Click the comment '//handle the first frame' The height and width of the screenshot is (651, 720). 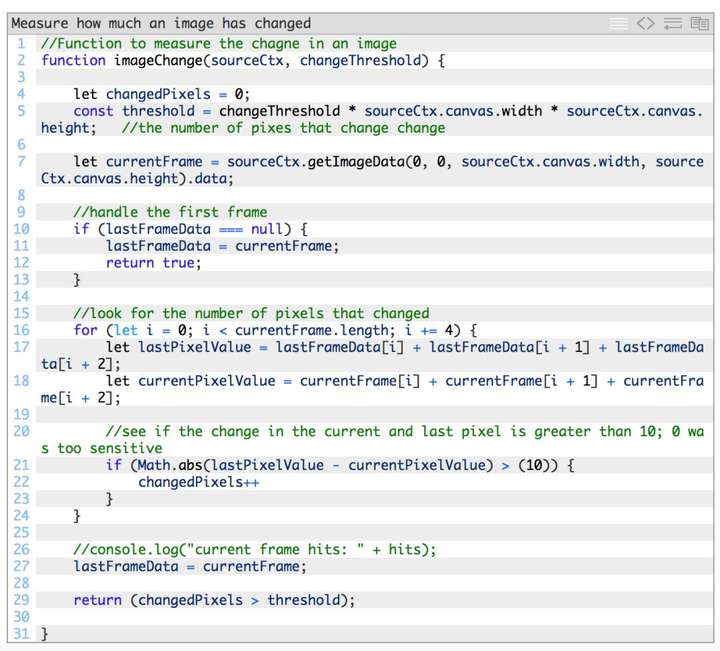click(170, 213)
